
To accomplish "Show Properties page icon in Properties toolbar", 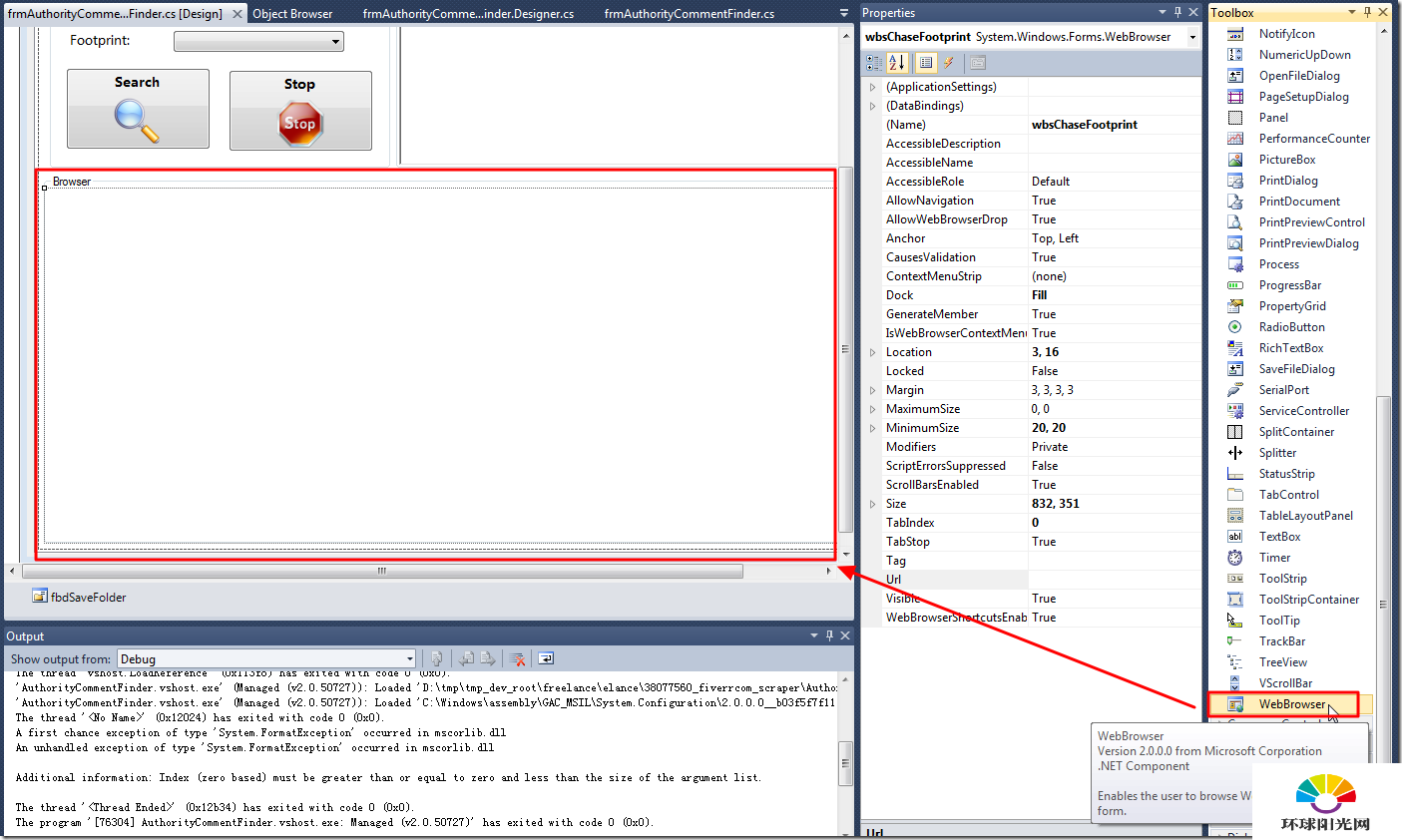I will (x=926, y=63).
